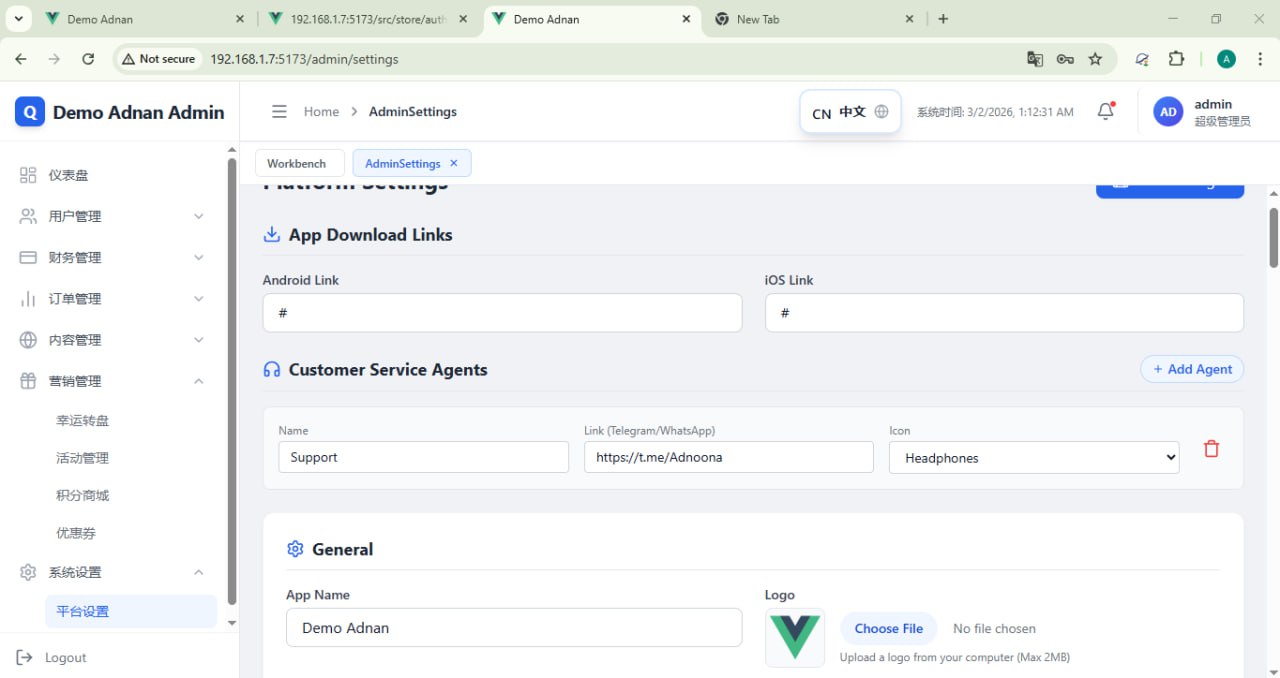
Task: Reload the page with the refresh icon
Action: [88, 59]
